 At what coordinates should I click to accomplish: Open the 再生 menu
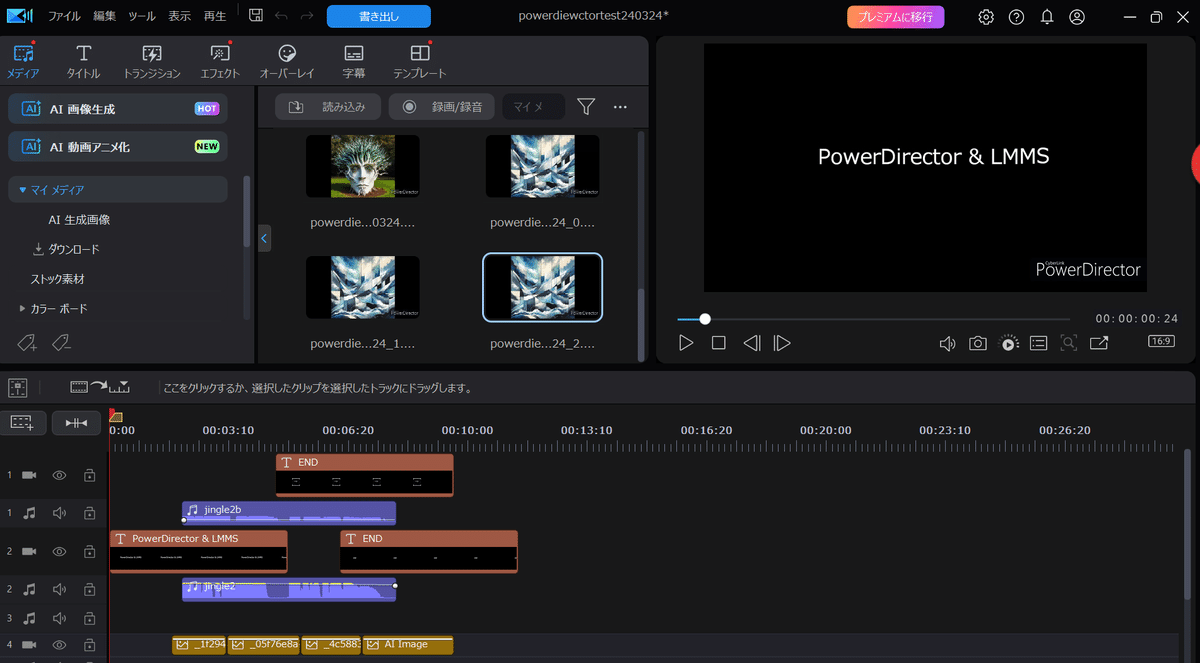pos(214,17)
